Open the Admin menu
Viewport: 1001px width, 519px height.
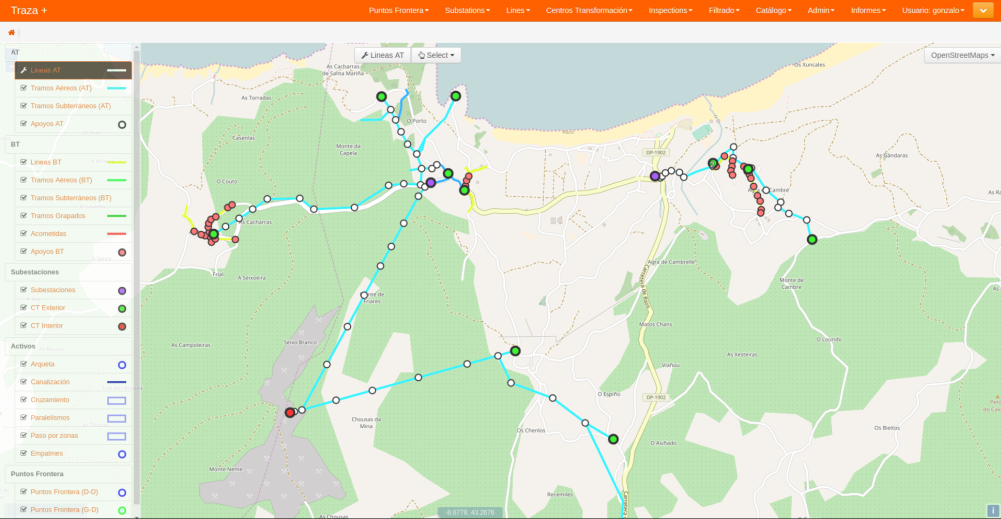click(820, 10)
